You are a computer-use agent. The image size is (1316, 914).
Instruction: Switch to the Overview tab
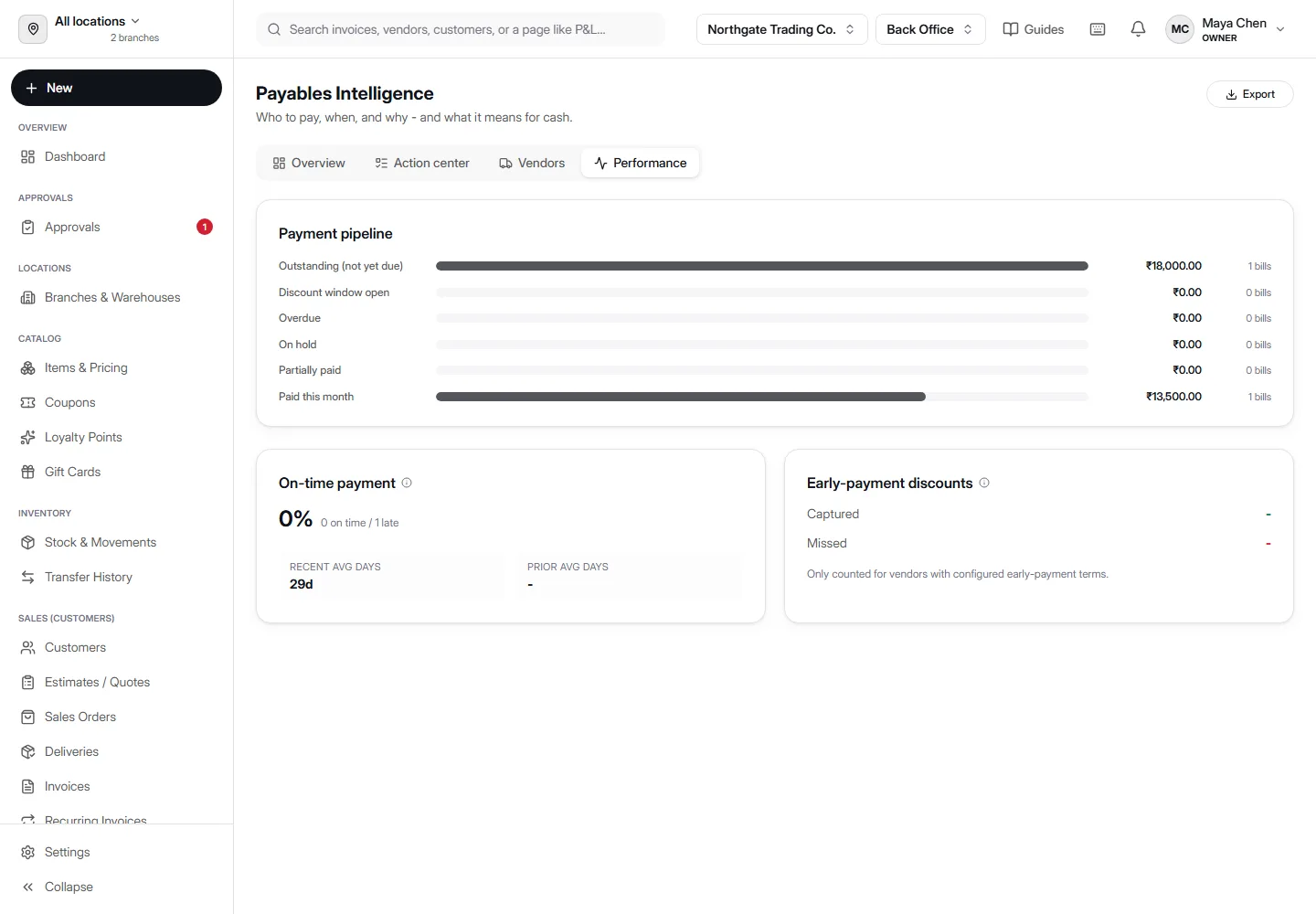[x=309, y=163]
